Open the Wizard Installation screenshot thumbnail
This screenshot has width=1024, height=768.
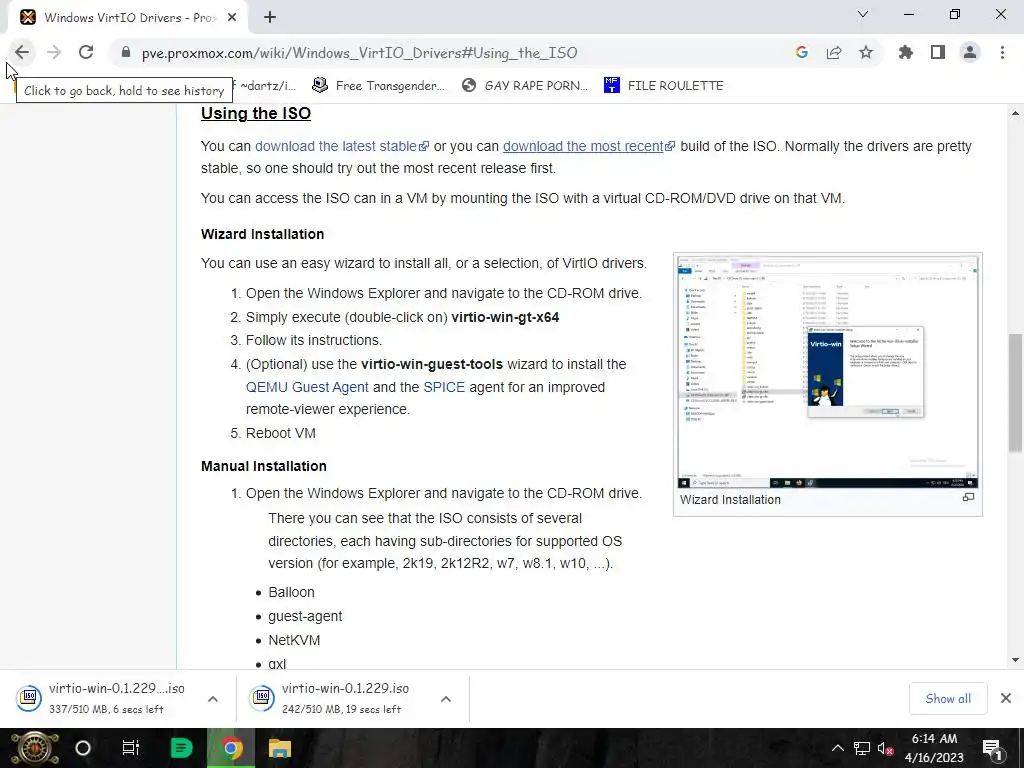point(827,371)
